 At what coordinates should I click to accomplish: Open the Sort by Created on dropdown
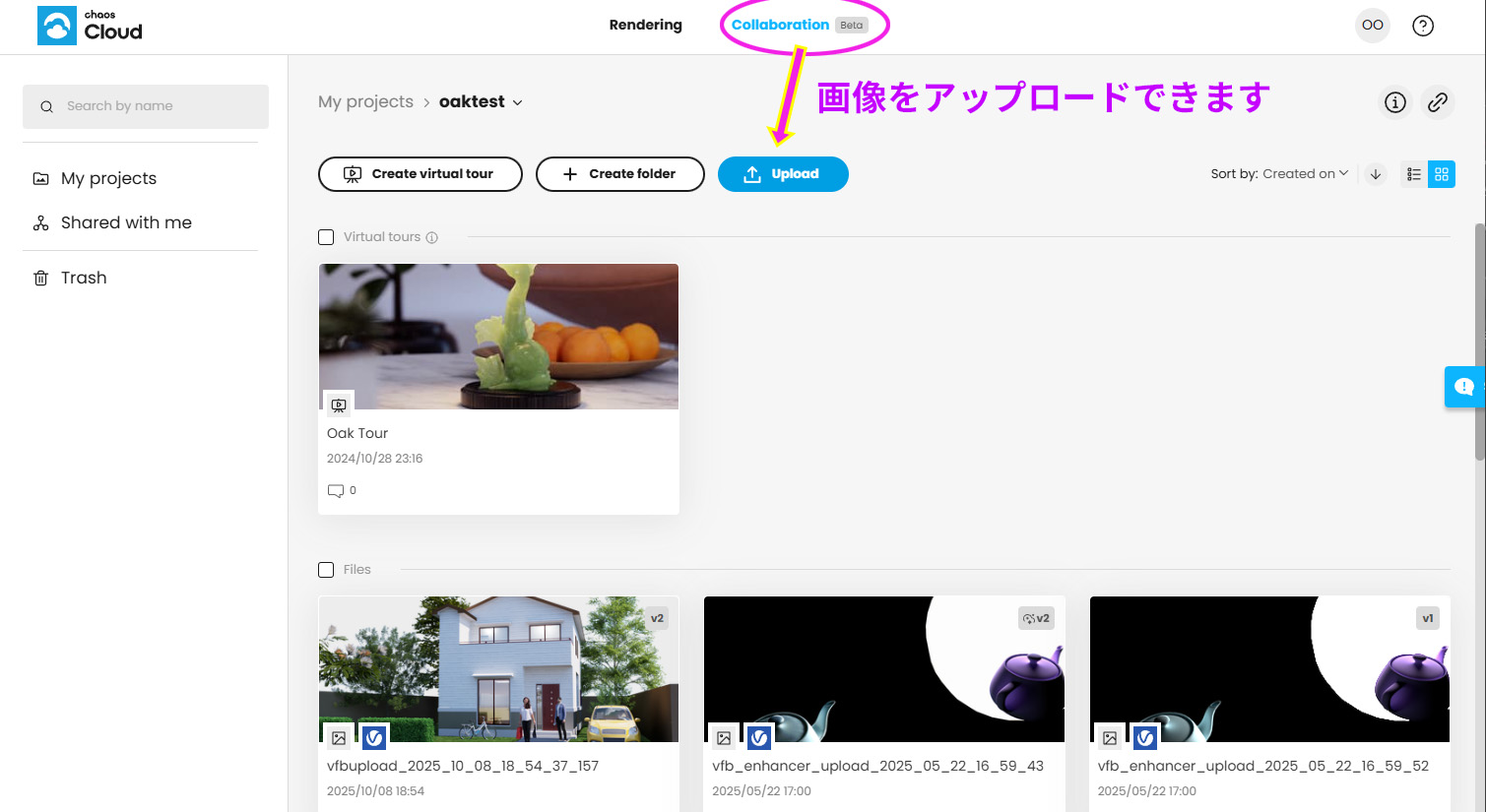1279,174
